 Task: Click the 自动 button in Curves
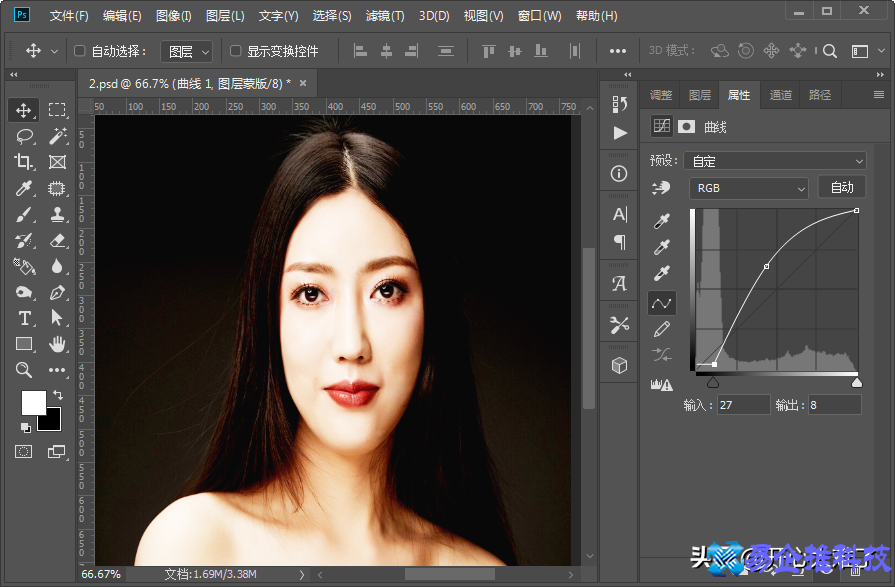(x=841, y=187)
